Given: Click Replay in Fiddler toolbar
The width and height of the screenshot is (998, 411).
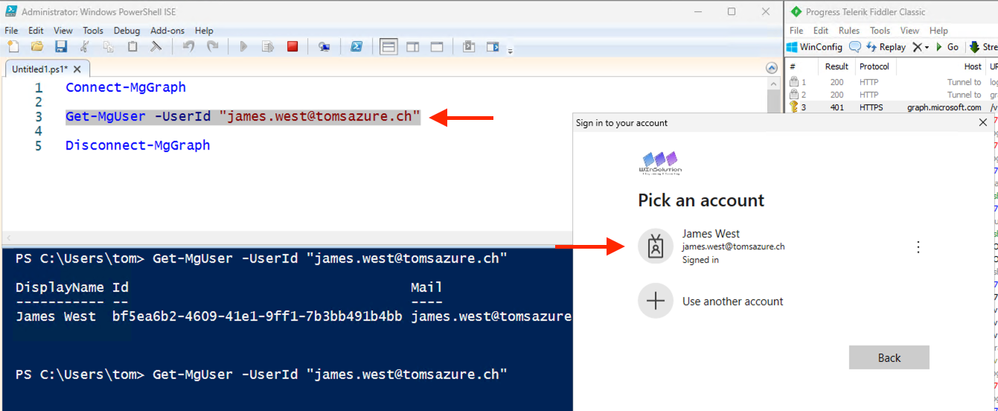Looking at the screenshot, I should point(886,47).
